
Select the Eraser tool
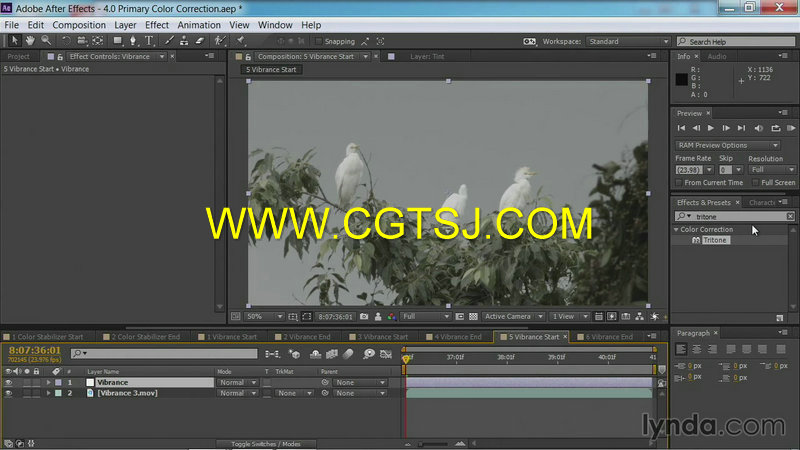200,41
